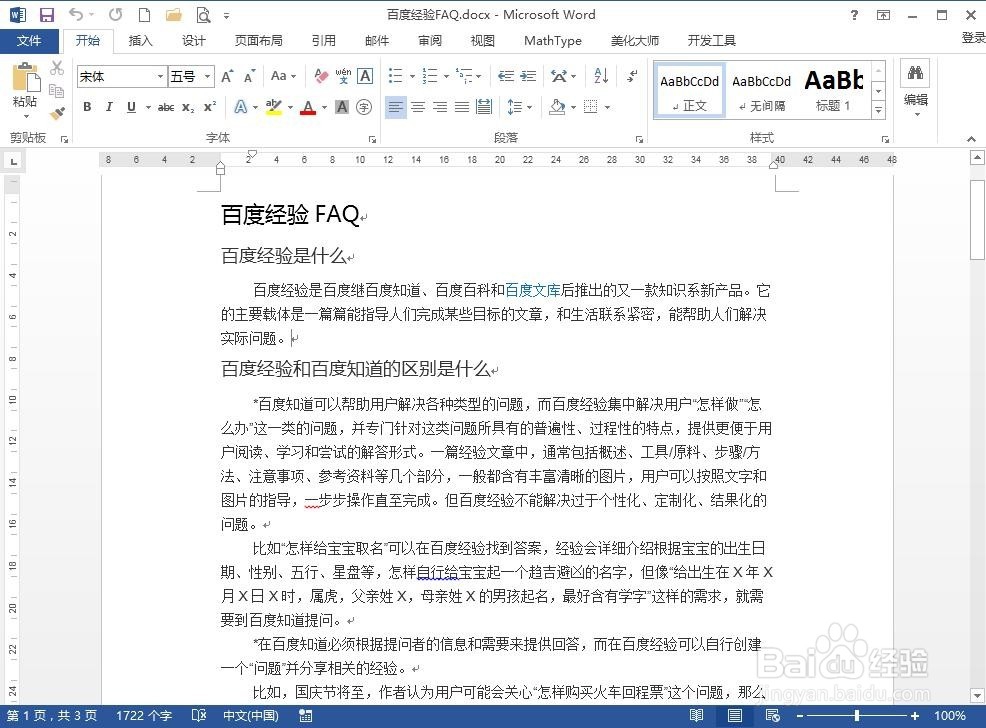Switch to the 插入 ribbon tab
This screenshot has width=986, height=728.
point(140,41)
